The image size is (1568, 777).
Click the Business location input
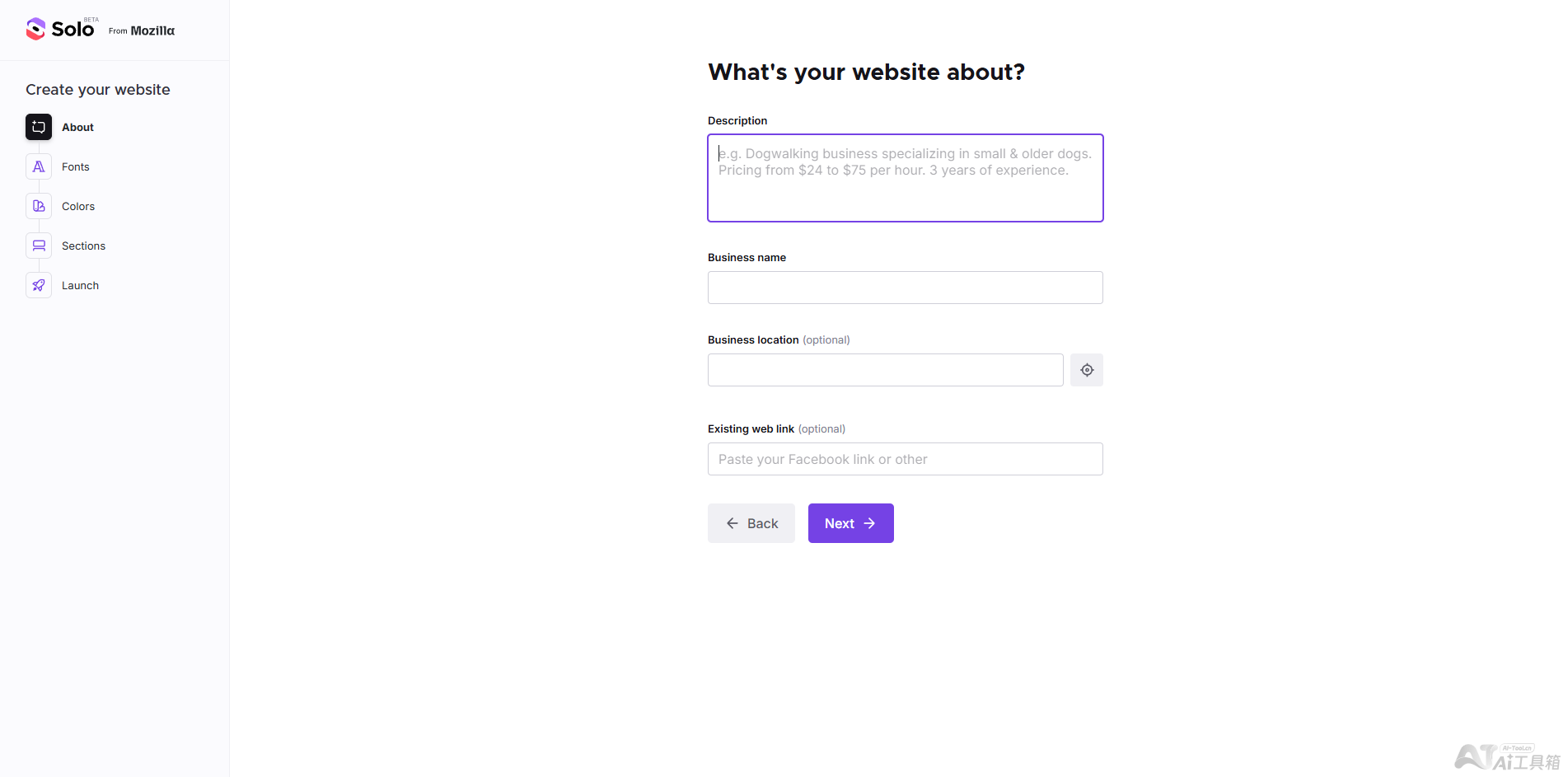pos(885,370)
